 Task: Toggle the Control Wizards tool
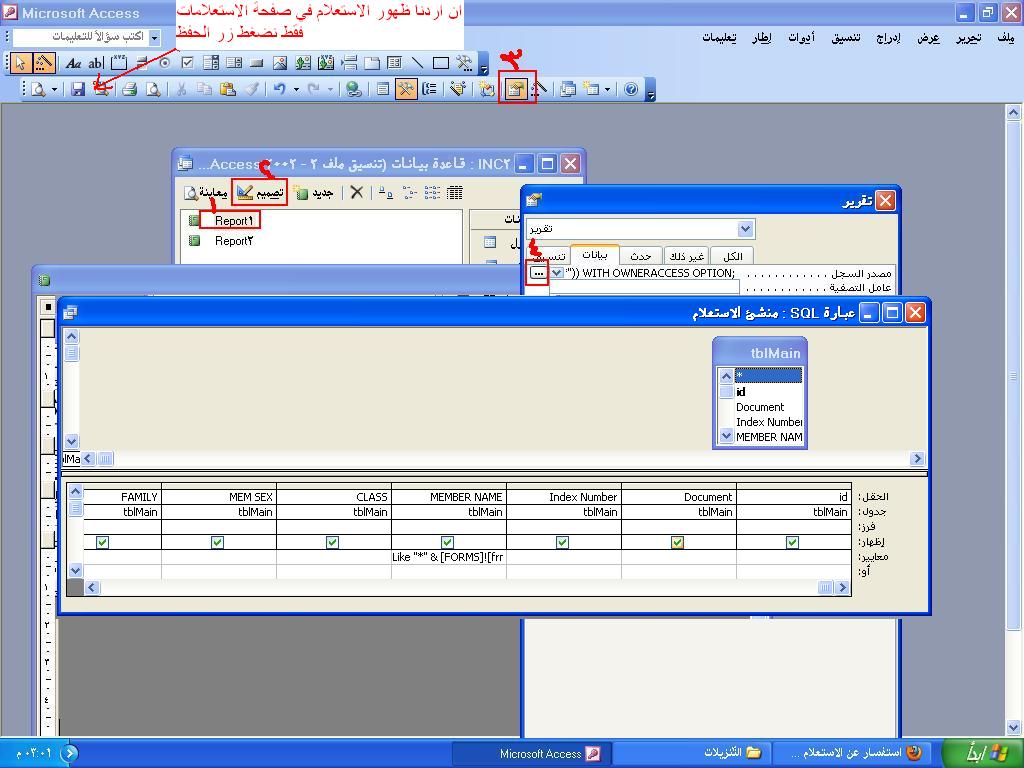44,63
